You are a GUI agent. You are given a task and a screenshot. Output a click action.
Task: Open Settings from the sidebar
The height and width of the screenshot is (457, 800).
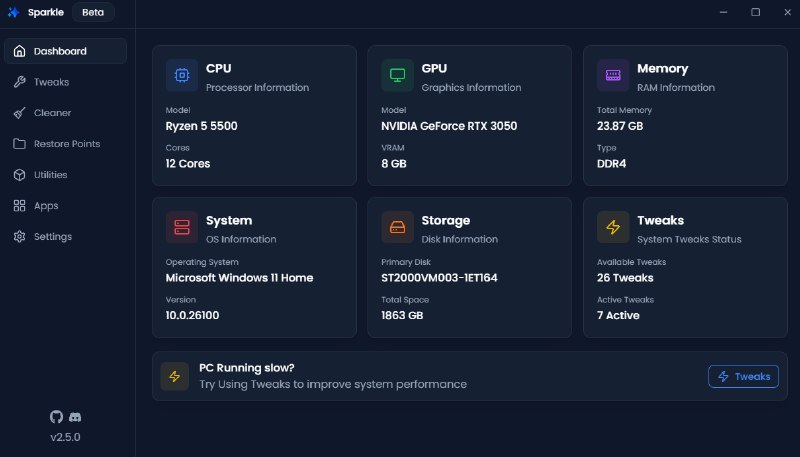tap(52, 237)
